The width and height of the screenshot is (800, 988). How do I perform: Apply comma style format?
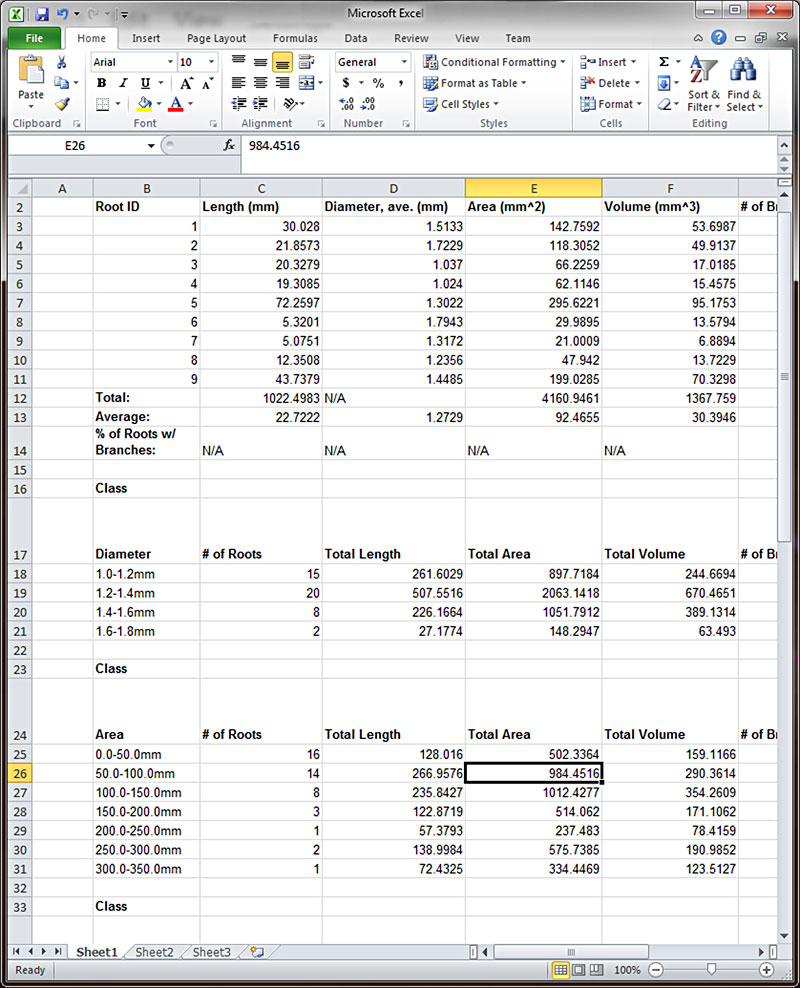coord(401,83)
